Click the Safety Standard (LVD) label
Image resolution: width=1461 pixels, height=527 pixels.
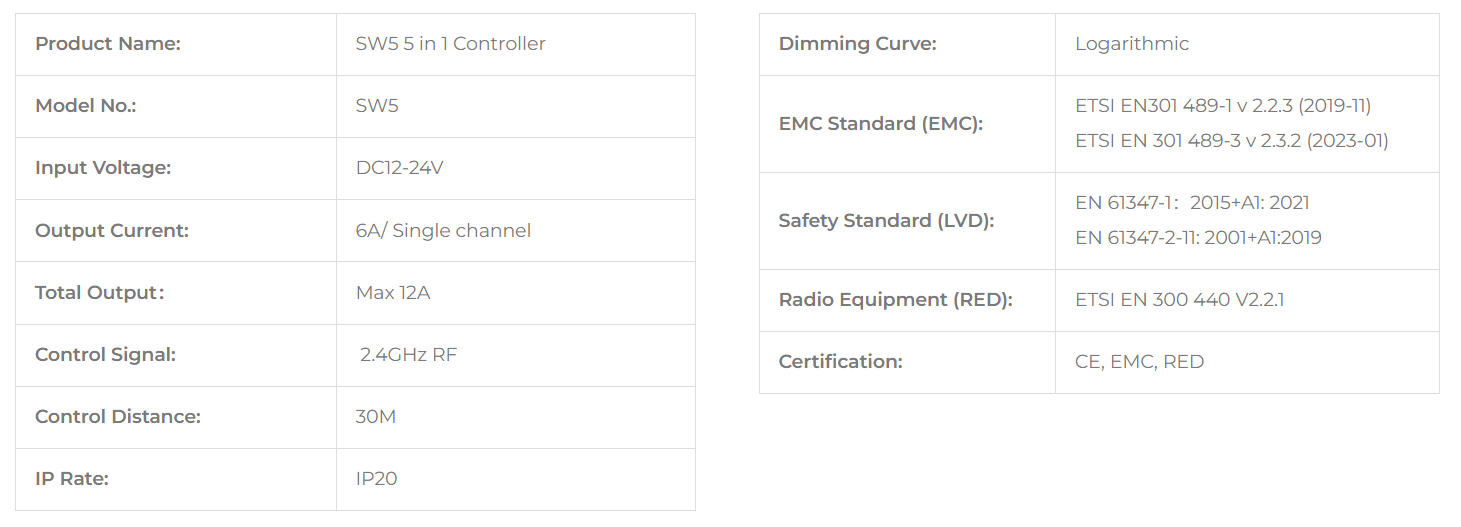pos(886,221)
